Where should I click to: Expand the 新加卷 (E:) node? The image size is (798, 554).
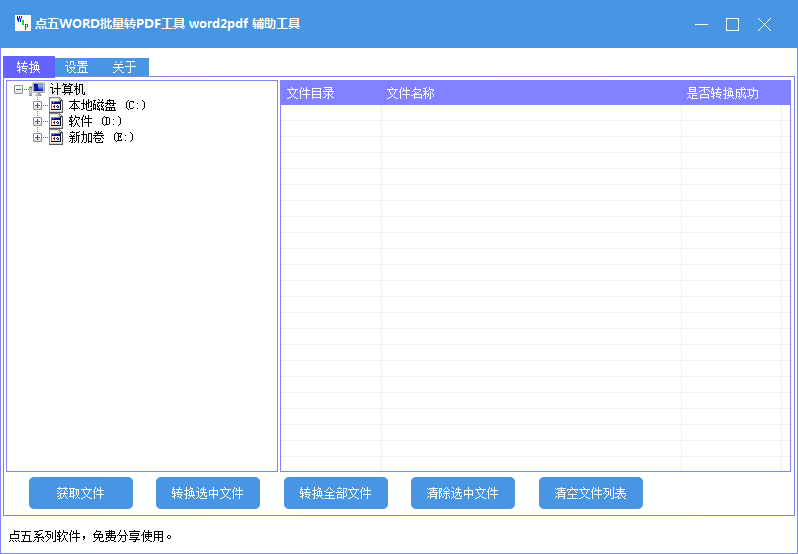[x=37, y=137]
